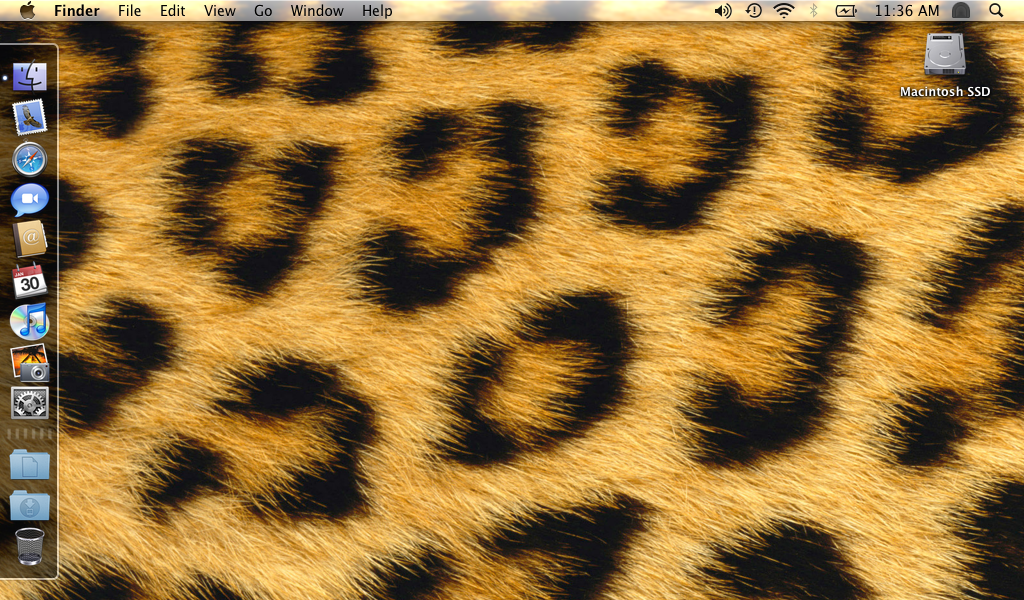Viewport: 1024px width, 600px height.
Task: Open the Window menu
Action: pyautogui.click(x=317, y=11)
